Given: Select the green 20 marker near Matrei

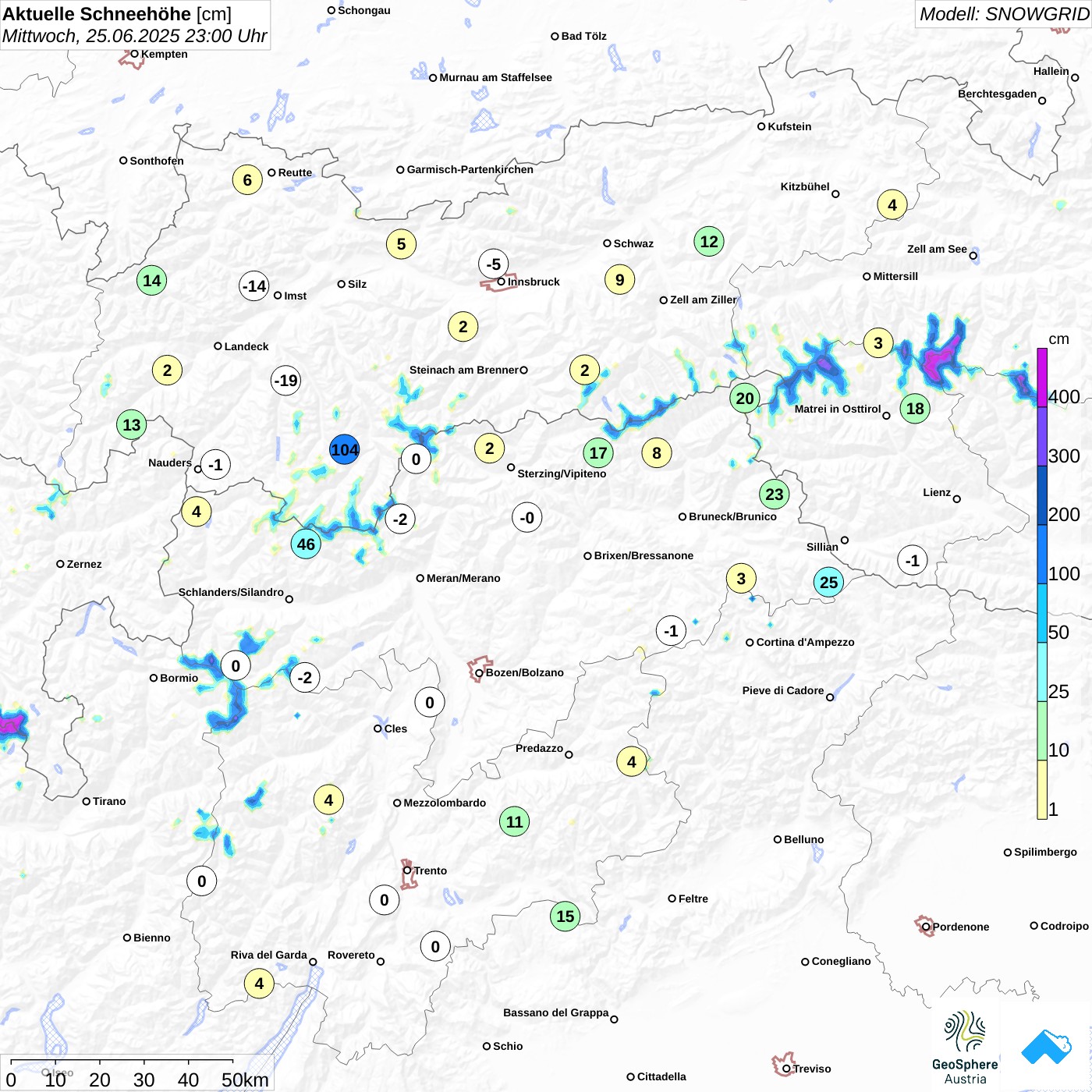Looking at the screenshot, I should click(745, 399).
